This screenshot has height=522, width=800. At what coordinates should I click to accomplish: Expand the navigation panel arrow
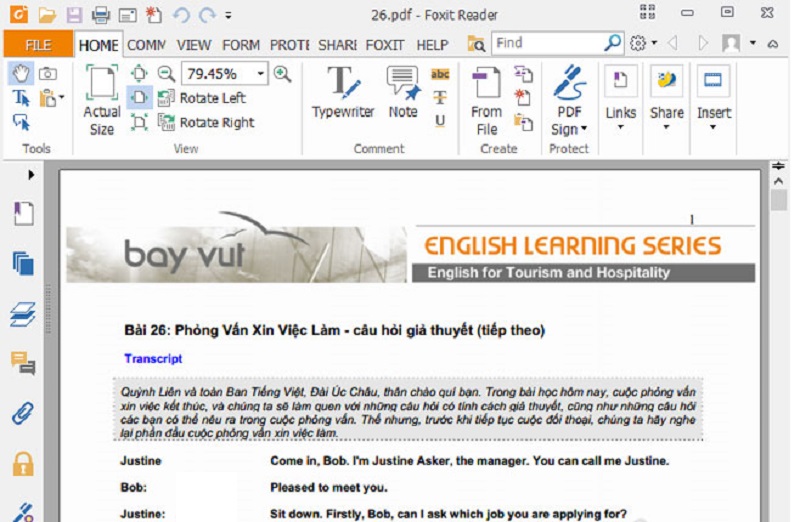coord(31,175)
